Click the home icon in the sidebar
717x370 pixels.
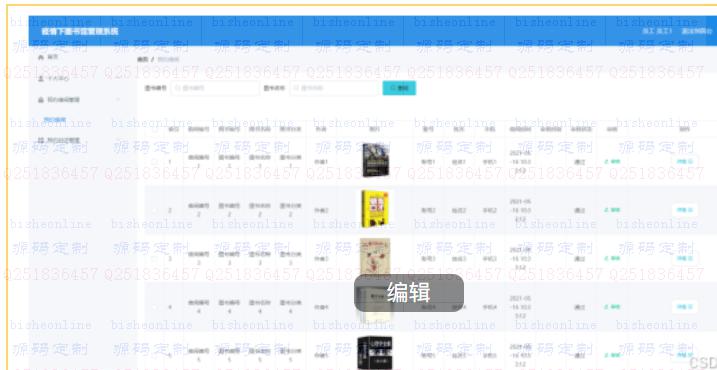click(x=41, y=57)
